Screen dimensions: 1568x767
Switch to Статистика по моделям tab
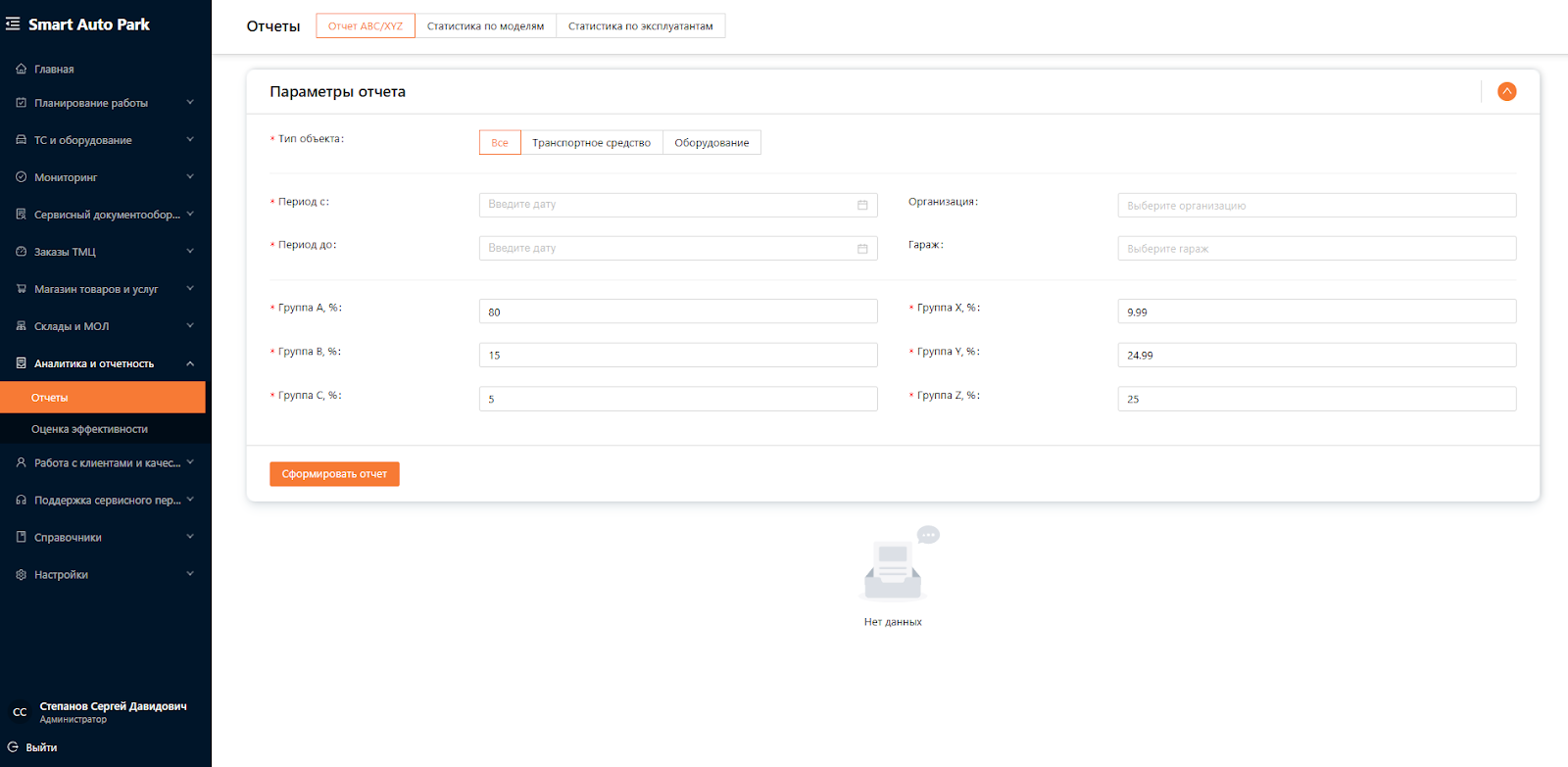click(x=485, y=26)
